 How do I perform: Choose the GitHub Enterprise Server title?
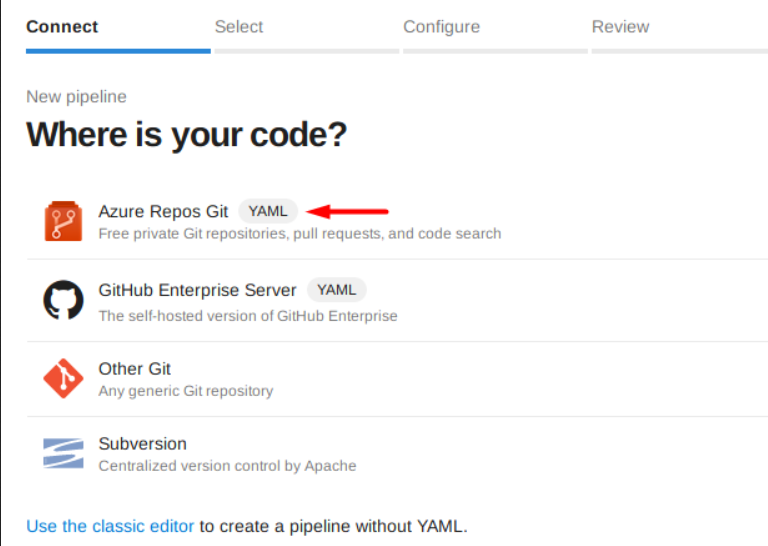197,290
